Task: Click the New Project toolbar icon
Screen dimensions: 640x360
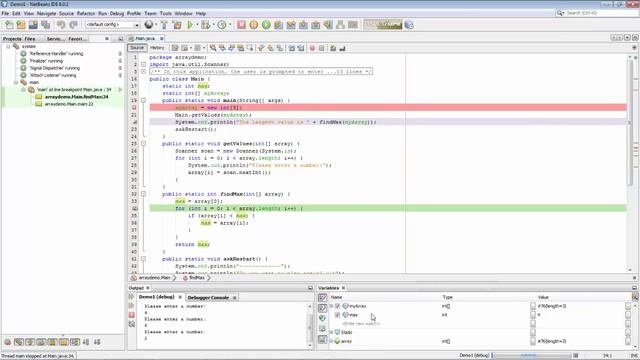Action: point(21,25)
